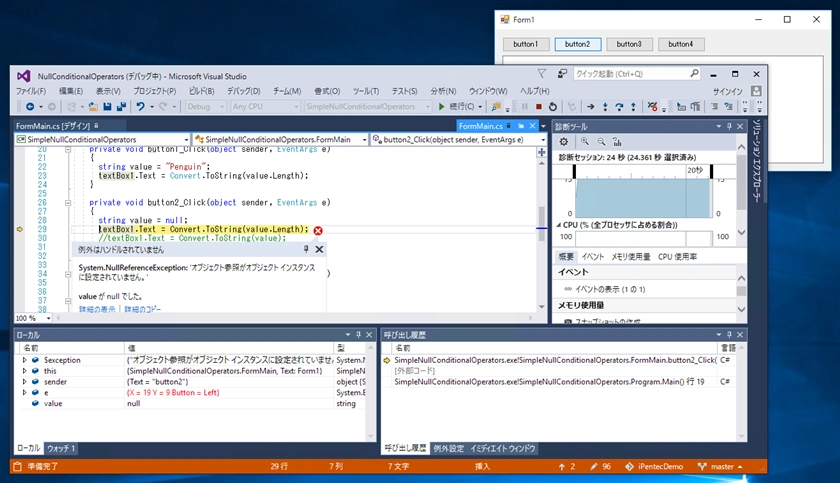Click the 詳細のコピー link in exception popup

142,309
